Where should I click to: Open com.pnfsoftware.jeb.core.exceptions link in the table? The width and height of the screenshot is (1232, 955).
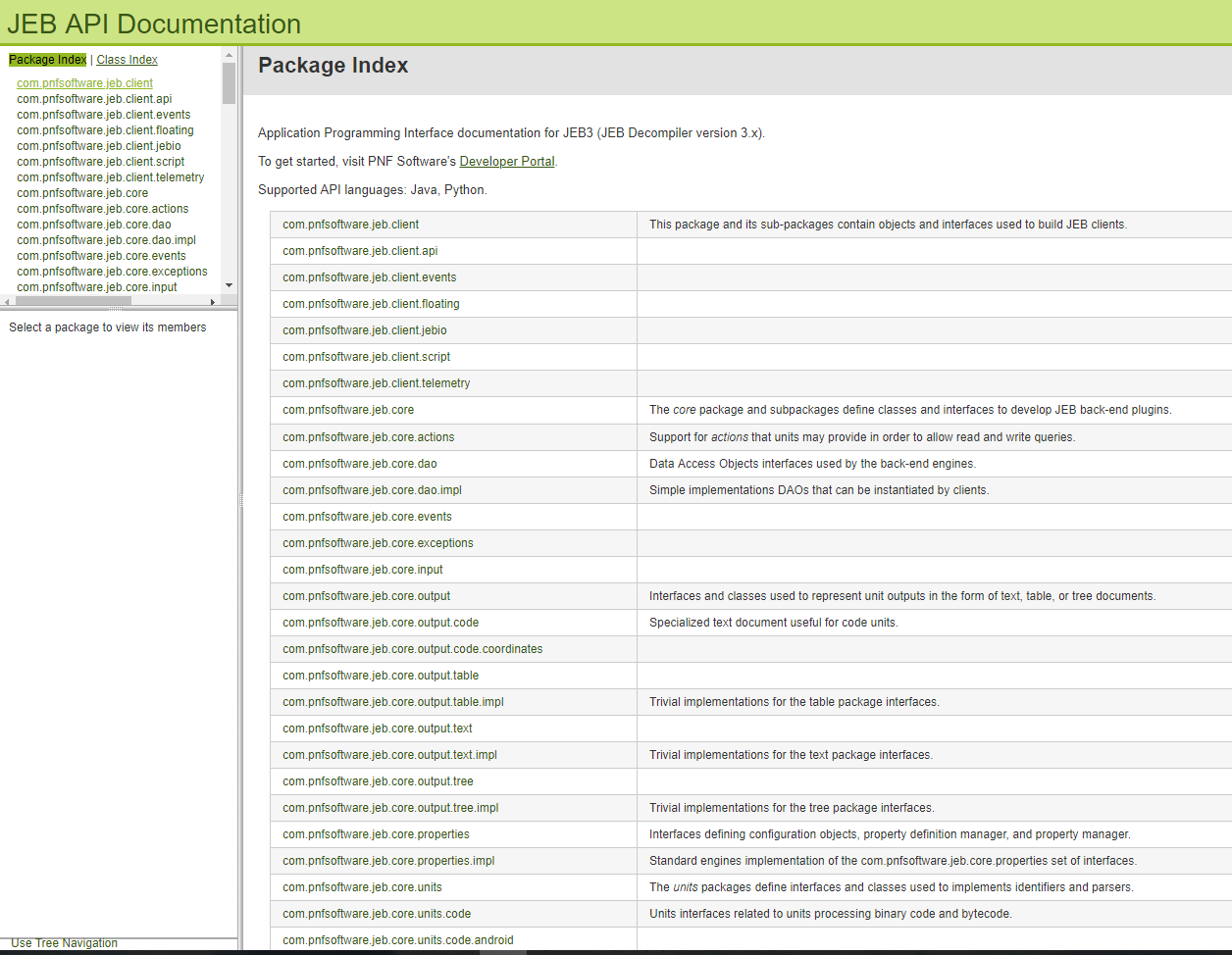[x=378, y=543]
